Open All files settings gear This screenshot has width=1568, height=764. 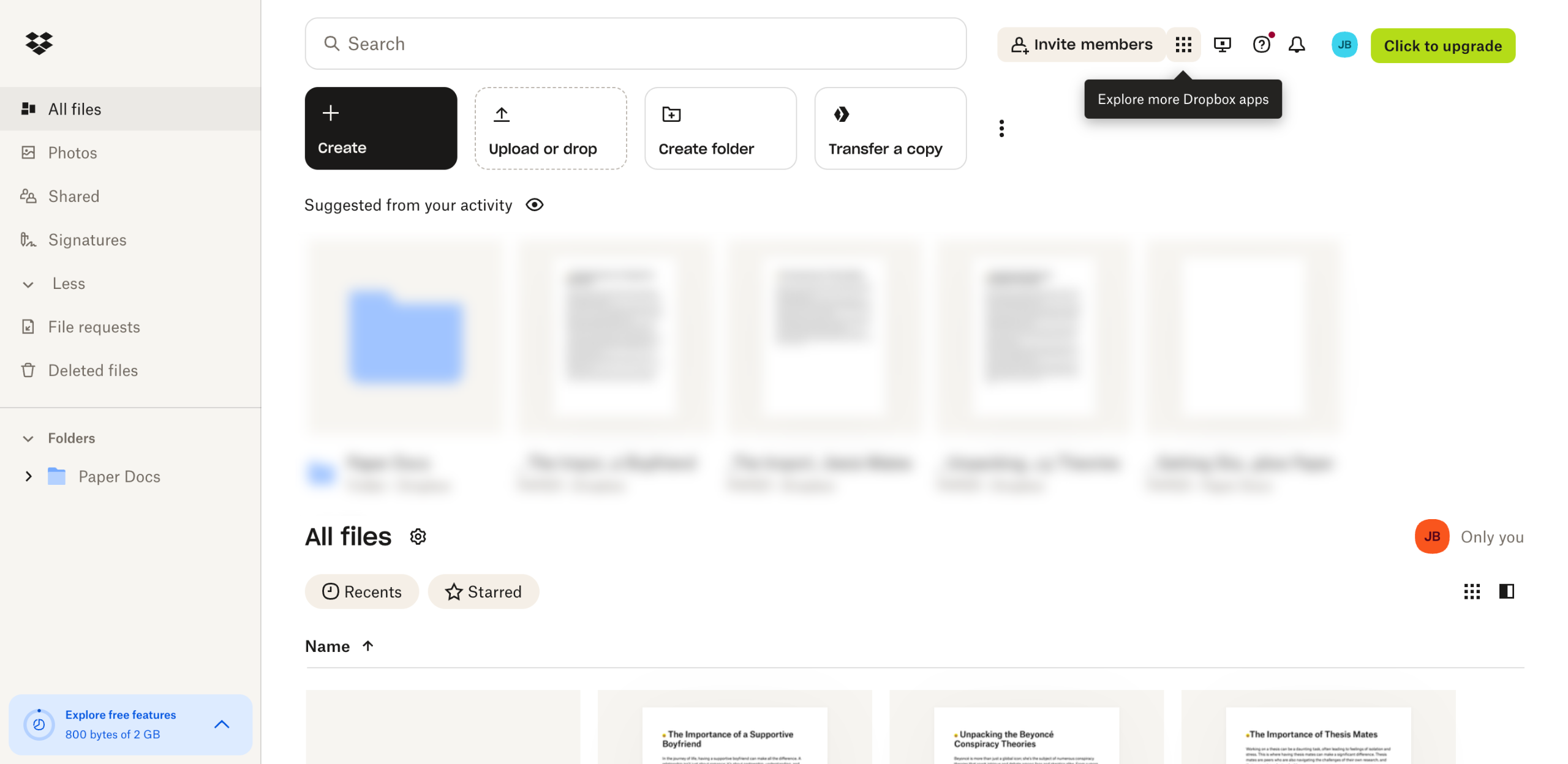[x=418, y=537]
